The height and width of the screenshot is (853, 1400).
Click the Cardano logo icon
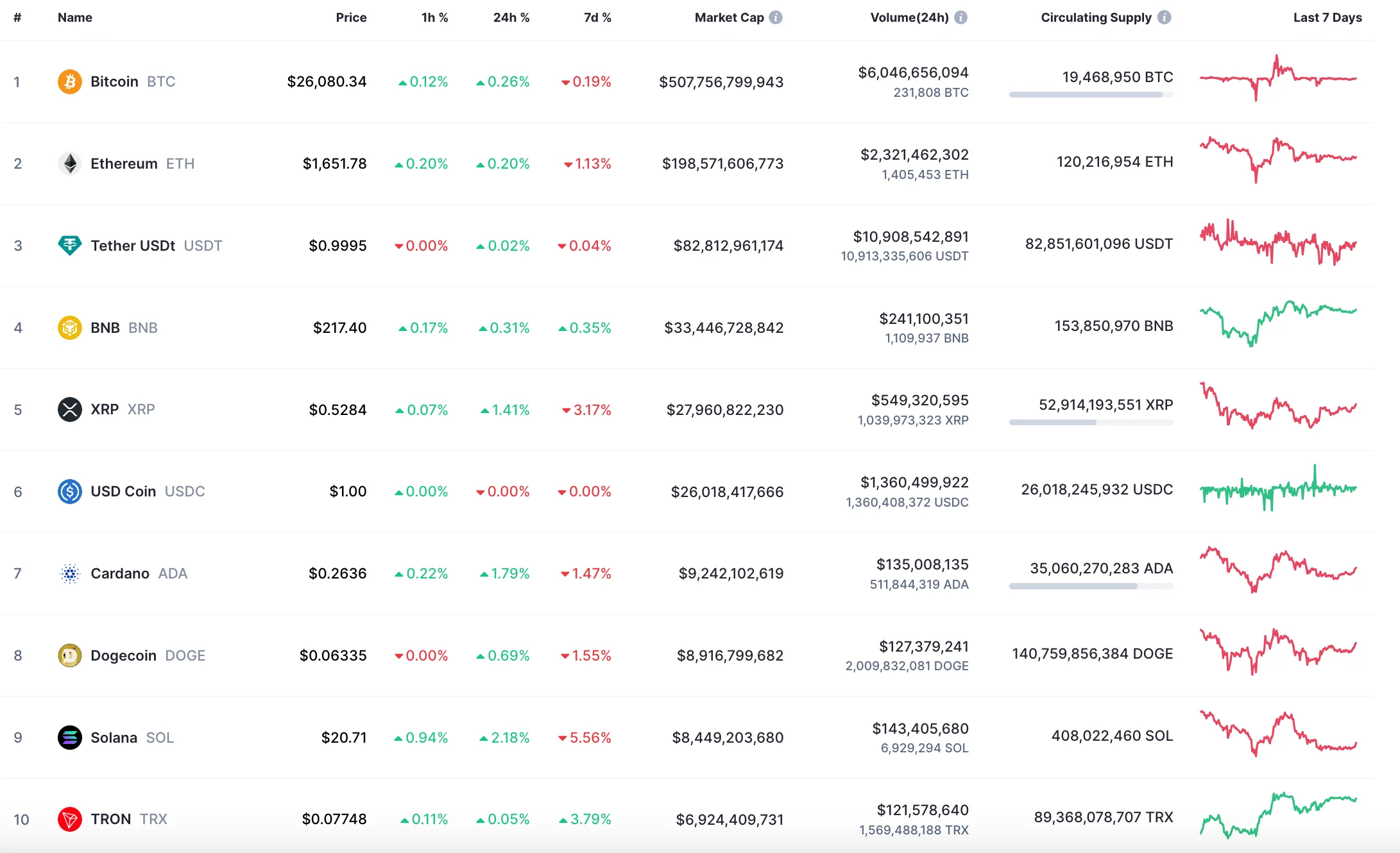[x=69, y=573]
